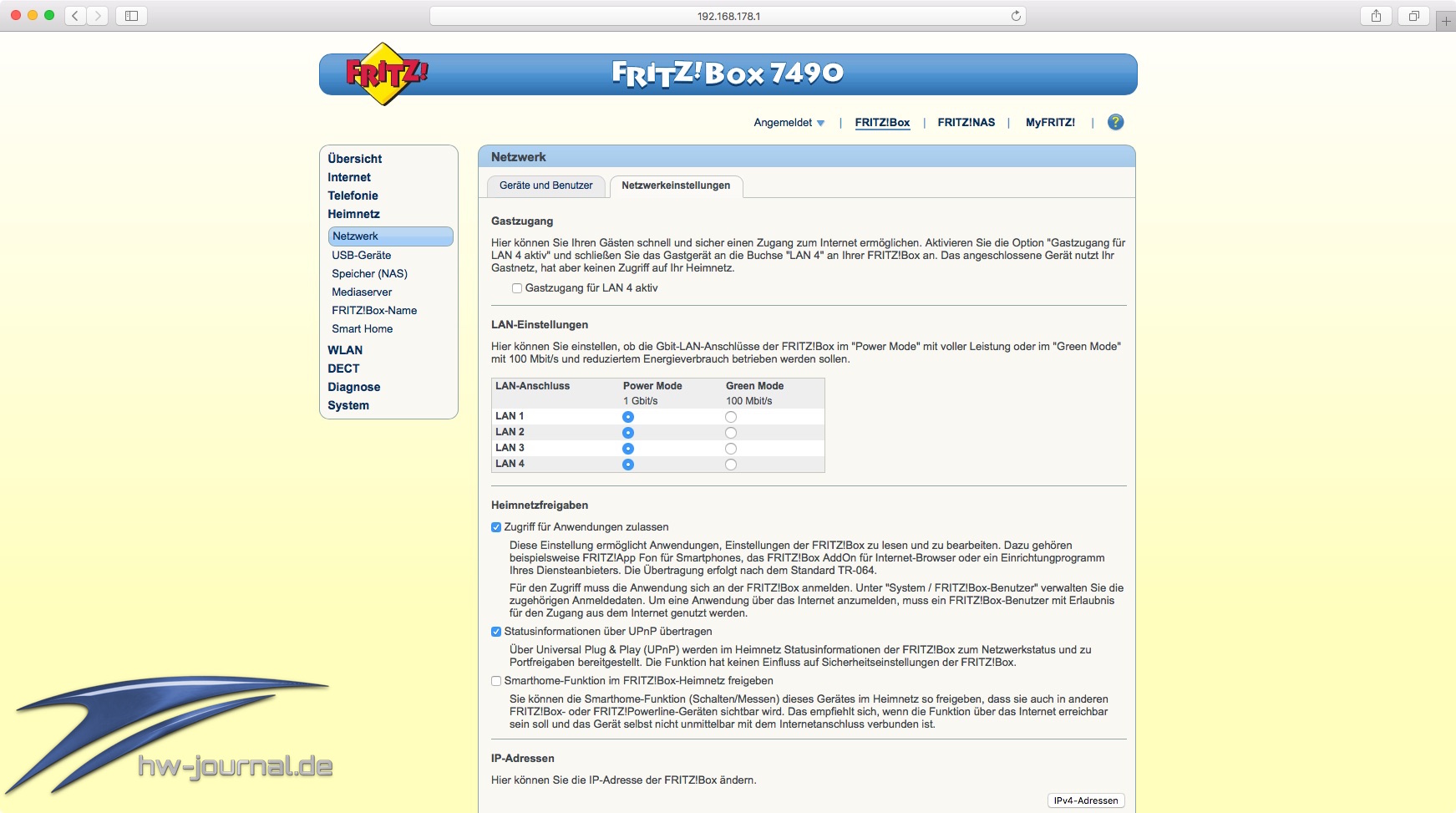
Task: Enable Smarthome-Funktion im FRITZ!Box-Heimnetz freigeben
Action: [x=496, y=681]
